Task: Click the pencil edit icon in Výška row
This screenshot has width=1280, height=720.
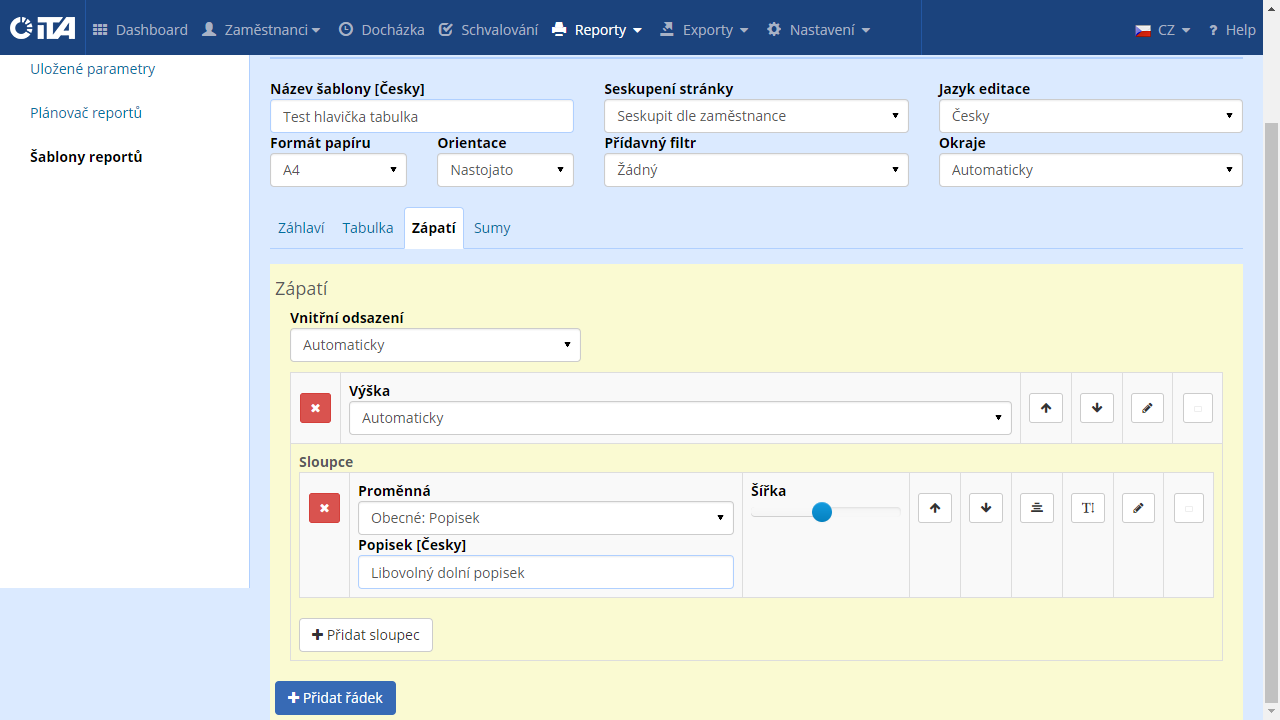Action: tap(1147, 408)
